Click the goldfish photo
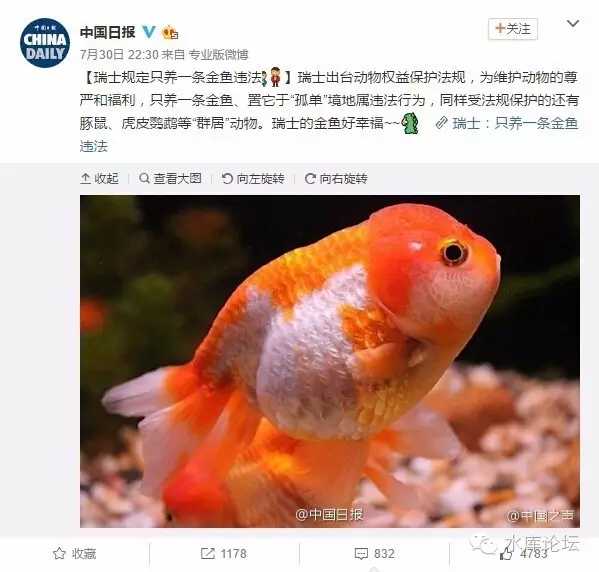The height and width of the screenshot is (572, 599). pos(330,361)
